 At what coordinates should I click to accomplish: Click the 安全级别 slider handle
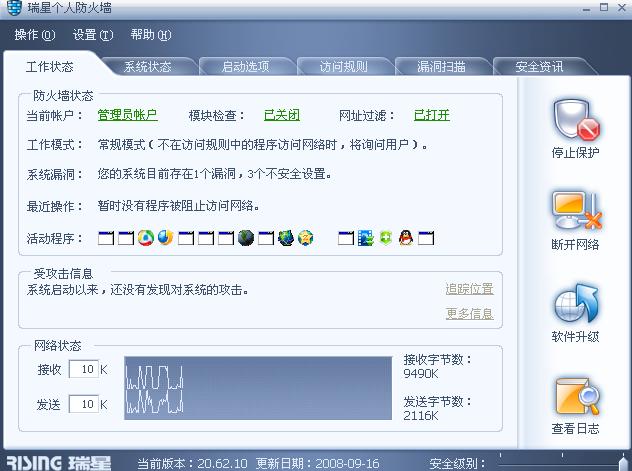pyautogui.click(x=624, y=462)
